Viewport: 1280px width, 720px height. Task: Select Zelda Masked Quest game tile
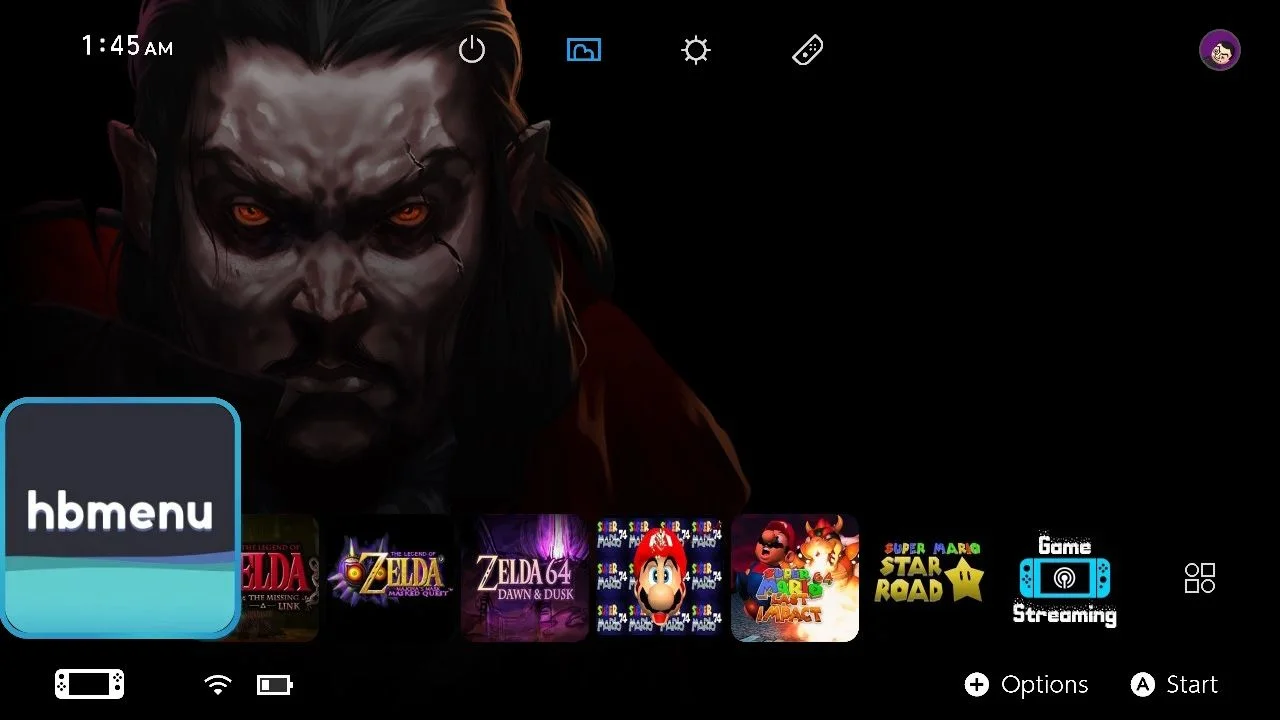[x=390, y=578]
